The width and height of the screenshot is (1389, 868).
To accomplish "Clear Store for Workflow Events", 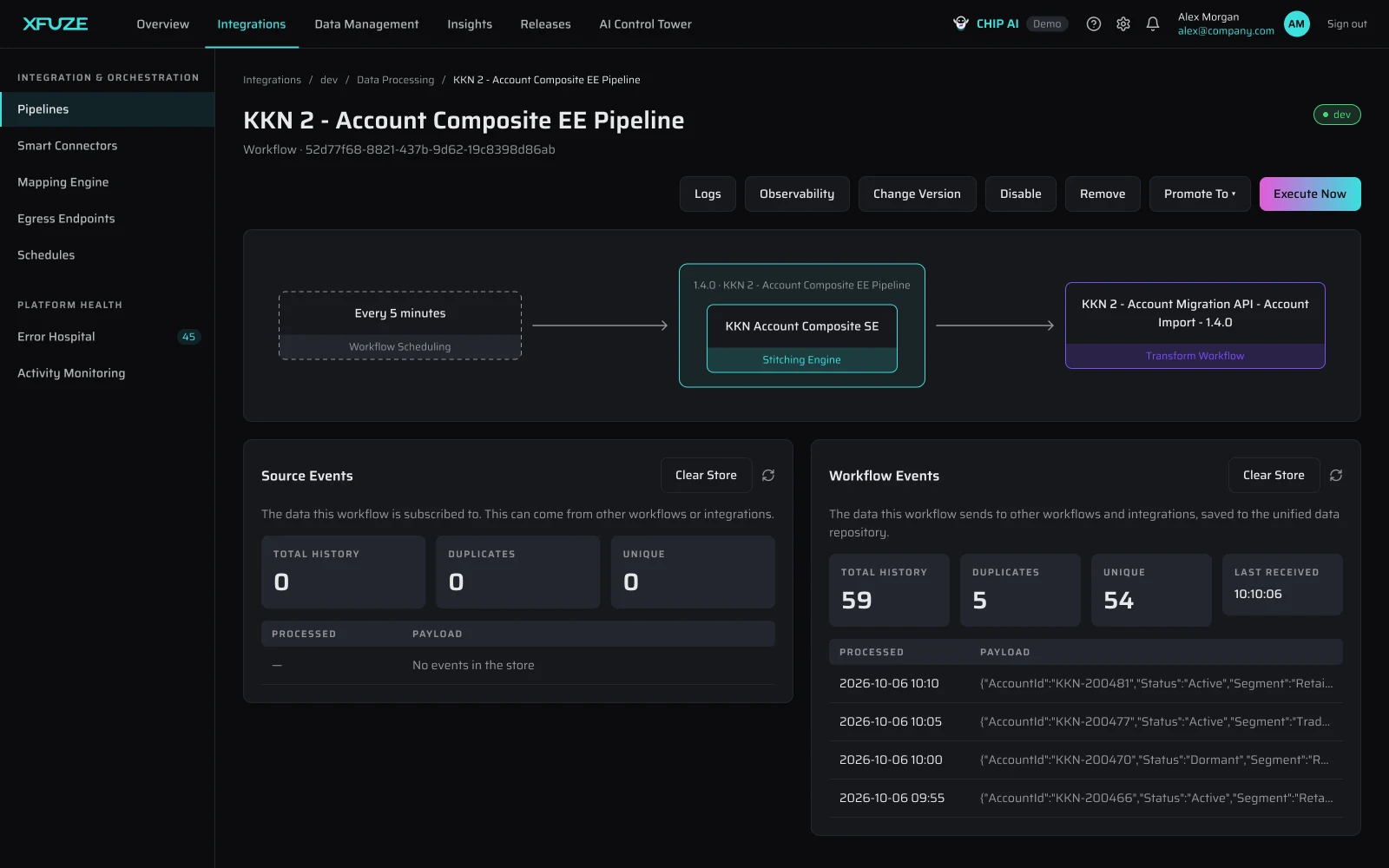I will 1274,475.
